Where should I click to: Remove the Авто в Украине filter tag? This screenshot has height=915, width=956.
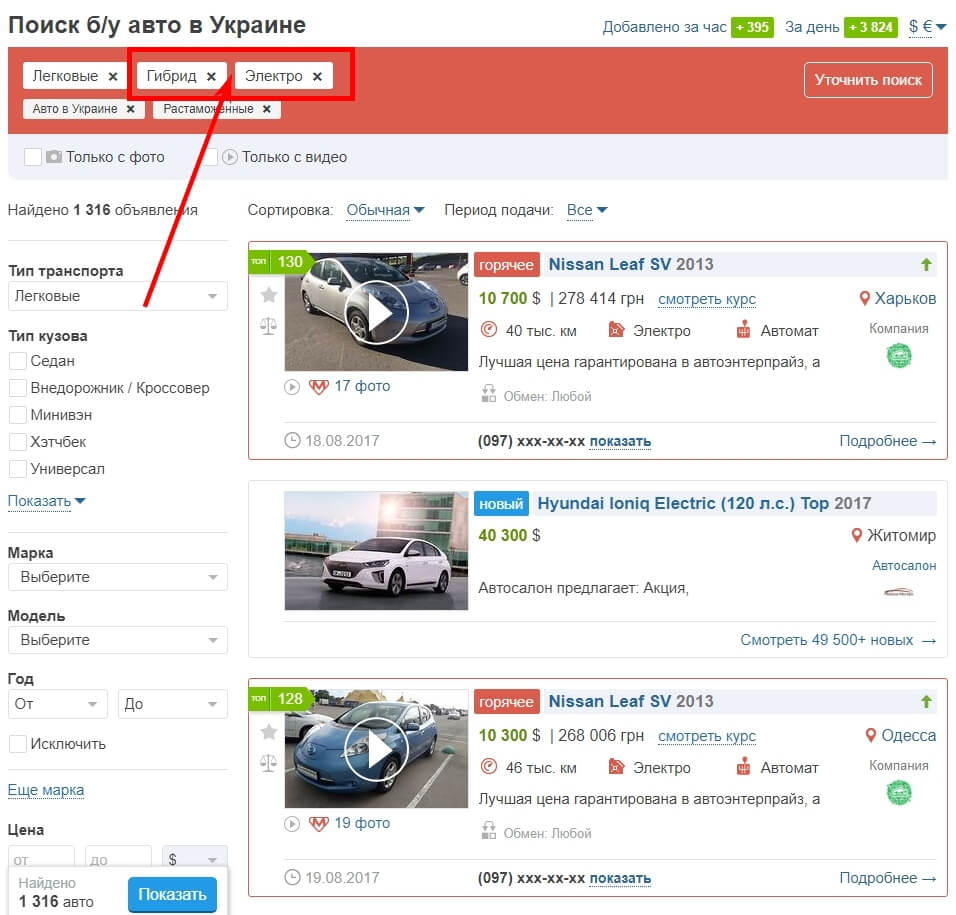tap(130, 109)
